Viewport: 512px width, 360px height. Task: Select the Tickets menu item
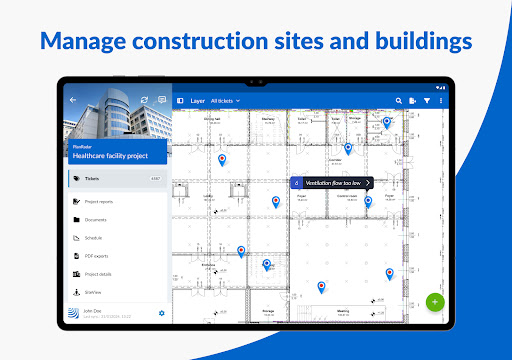117,179
